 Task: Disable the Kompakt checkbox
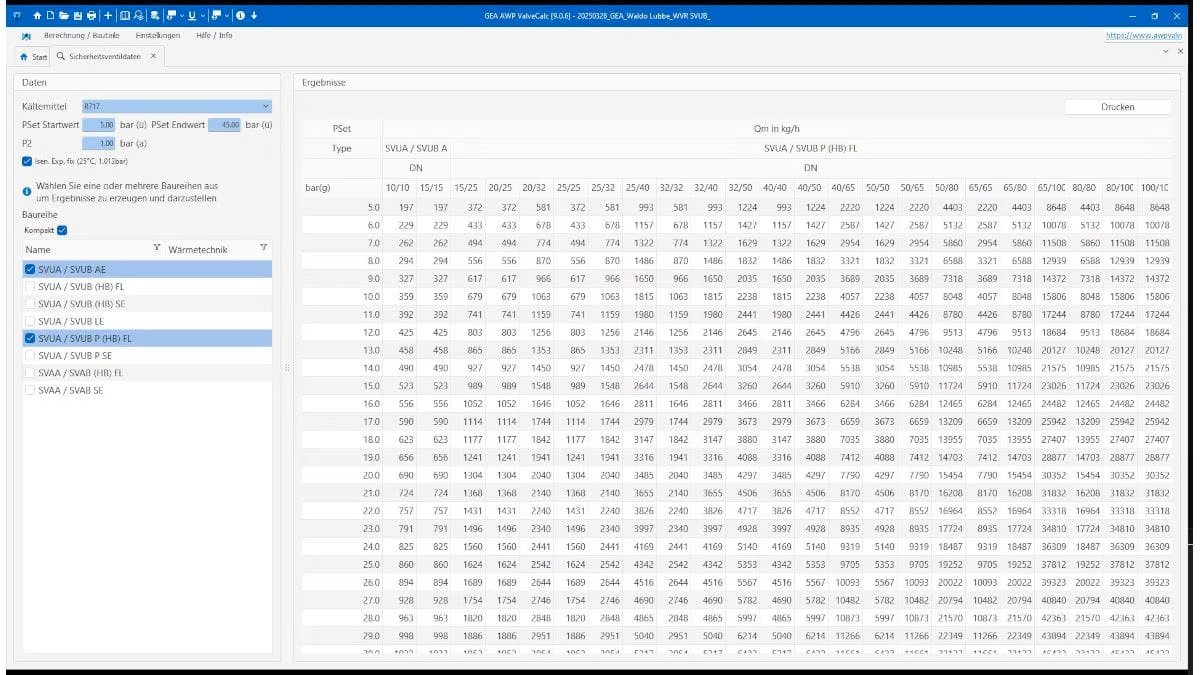[x=62, y=229]
